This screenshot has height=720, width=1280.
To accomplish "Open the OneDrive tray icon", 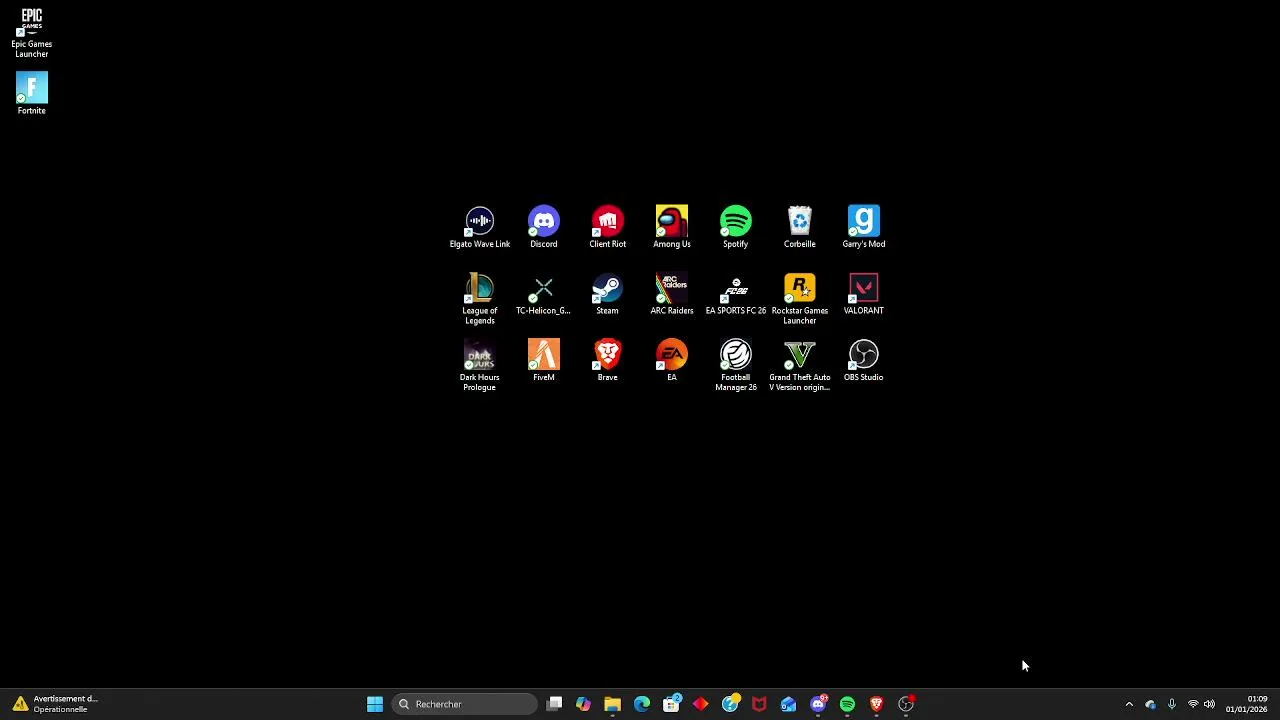I will pyautogui.click(x=1150, y=704).
